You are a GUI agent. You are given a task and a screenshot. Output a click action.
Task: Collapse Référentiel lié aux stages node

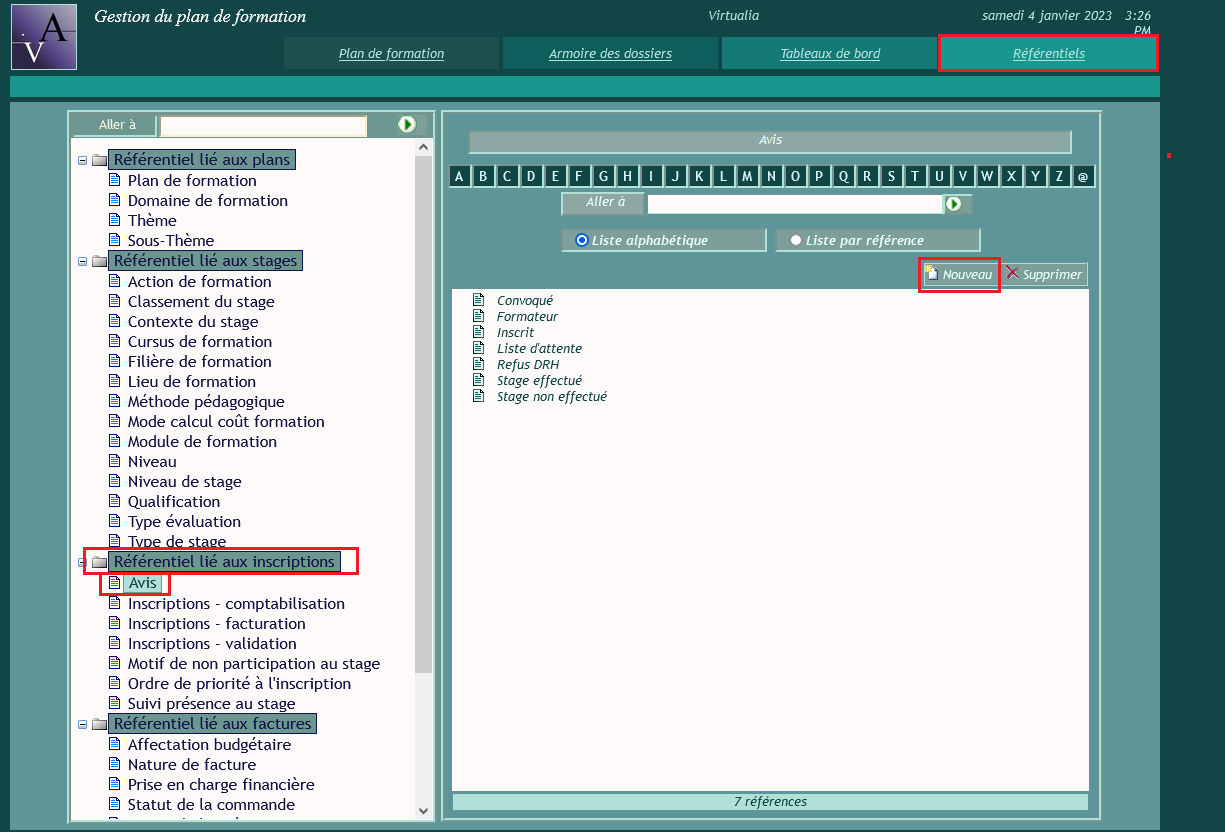point(83,261)
